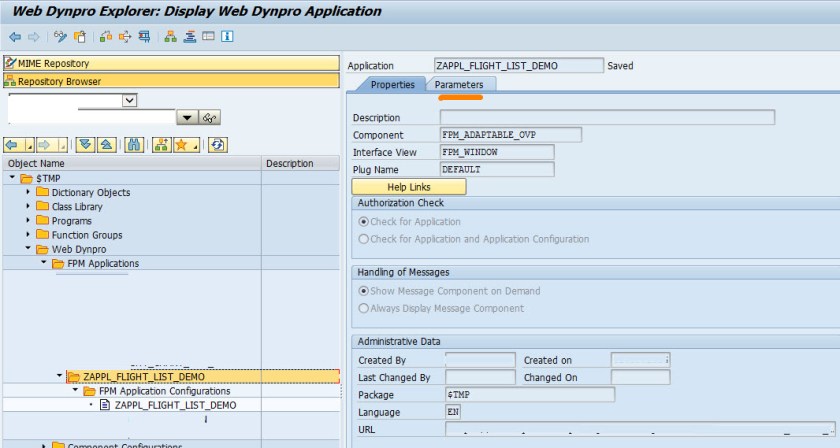This screenshot has width=840, height=448.
Task: Click the binoculars Find icon in tree toolbar
Action: 134,145
